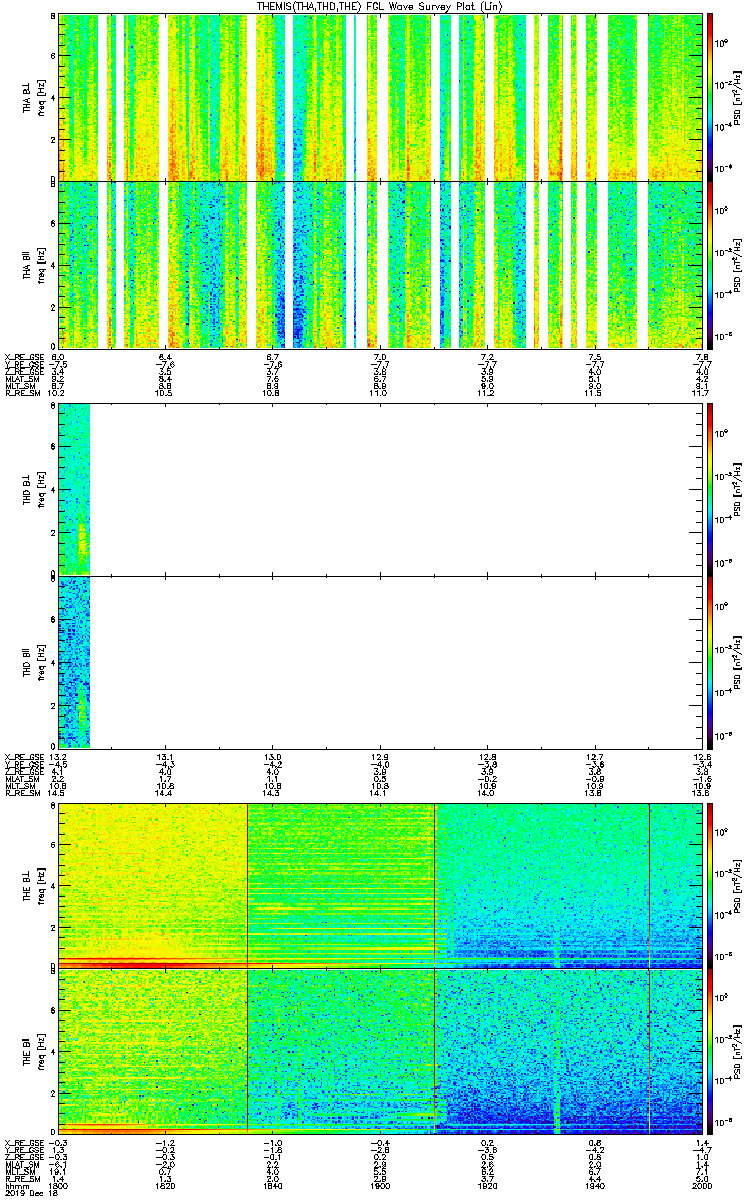The height and width of the screenshot is (1200, 750).
Task: Select the THD B-perpendicular colored data strip
Action: click(74, 489)
